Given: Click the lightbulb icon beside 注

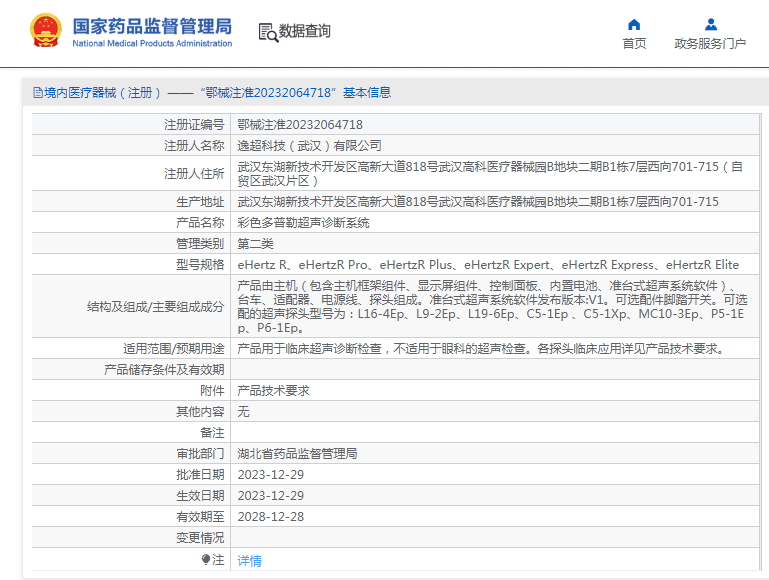Looking at the screenshot, I should [x=206, y=559].
